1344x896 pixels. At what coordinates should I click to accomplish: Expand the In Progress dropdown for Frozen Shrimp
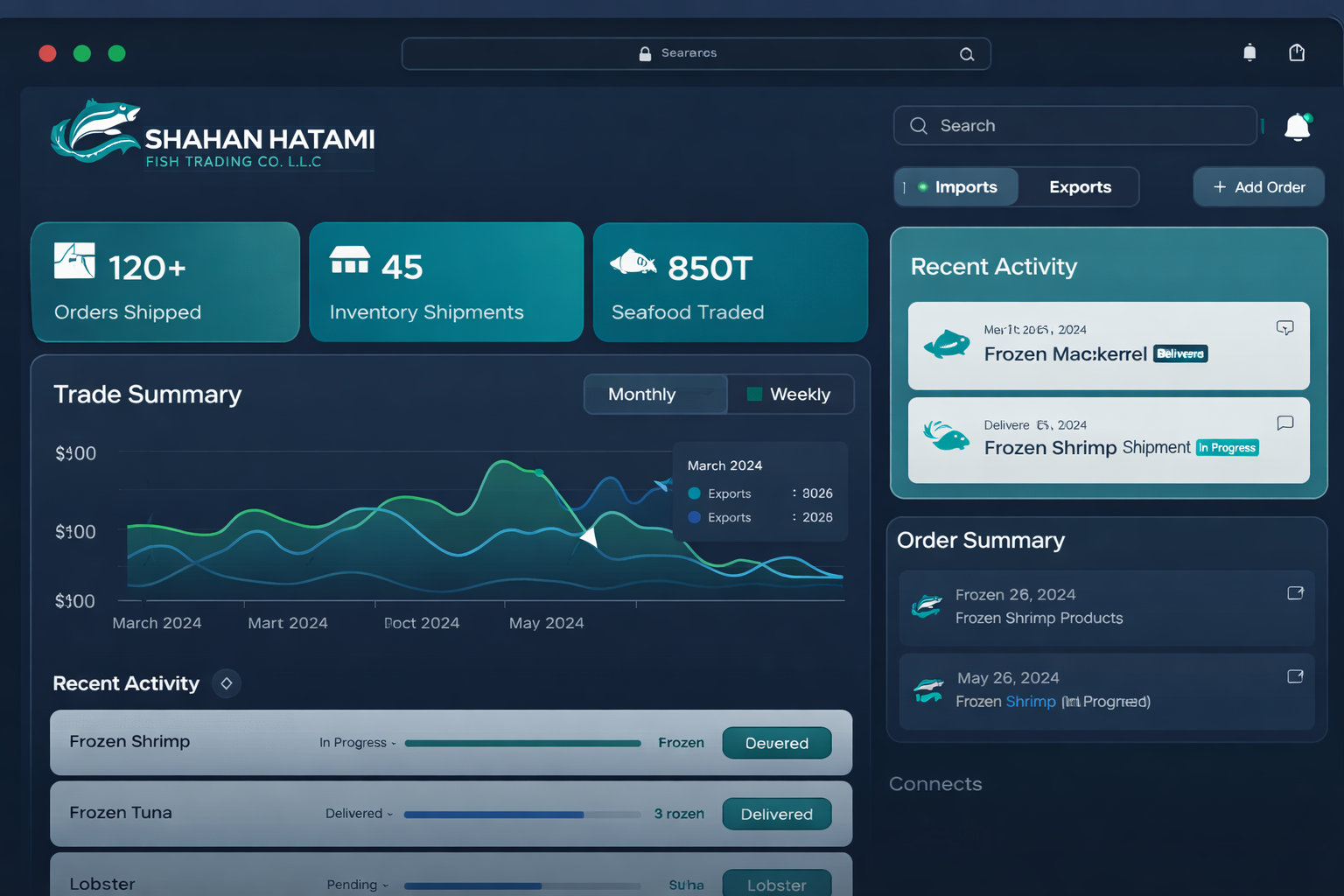[358, 743]
